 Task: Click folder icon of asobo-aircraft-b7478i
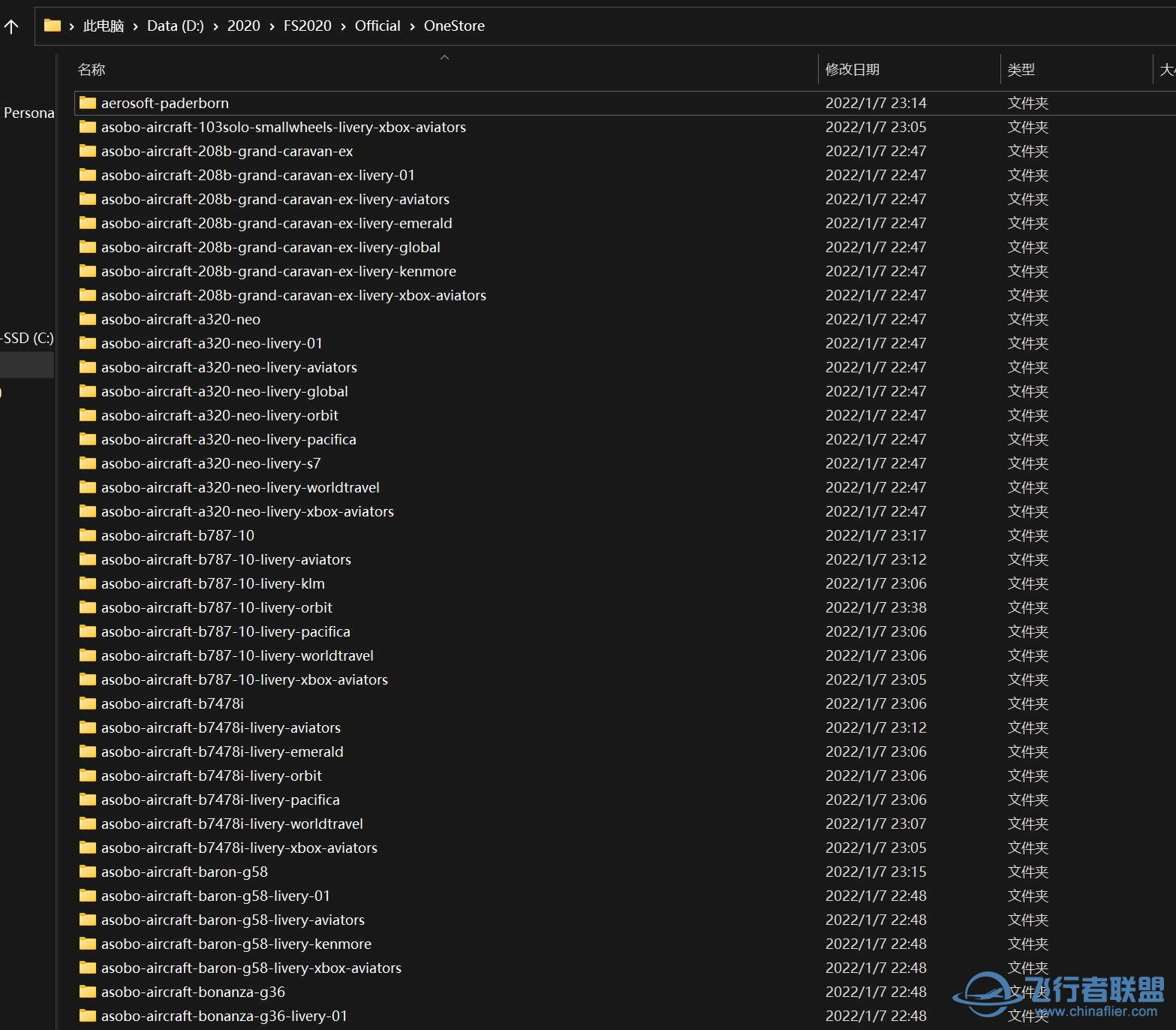(88, 703)
